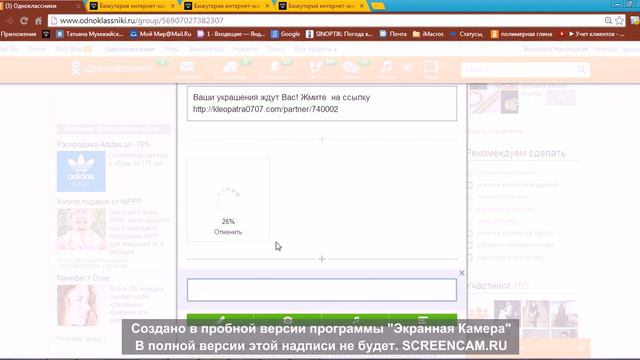The image size is (640, 360).
Task: Click the 26% upload progress spinner
Action: 228,198
